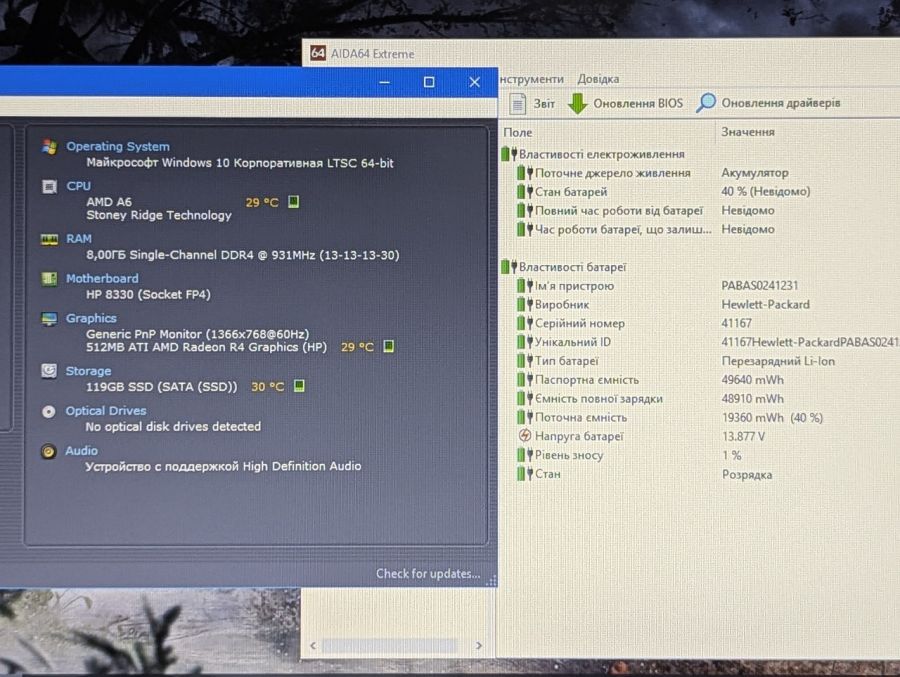Select the value 13.877 V
Image resolution: width=900 pixels, height=677 pixels.
(x=743, y=436)
